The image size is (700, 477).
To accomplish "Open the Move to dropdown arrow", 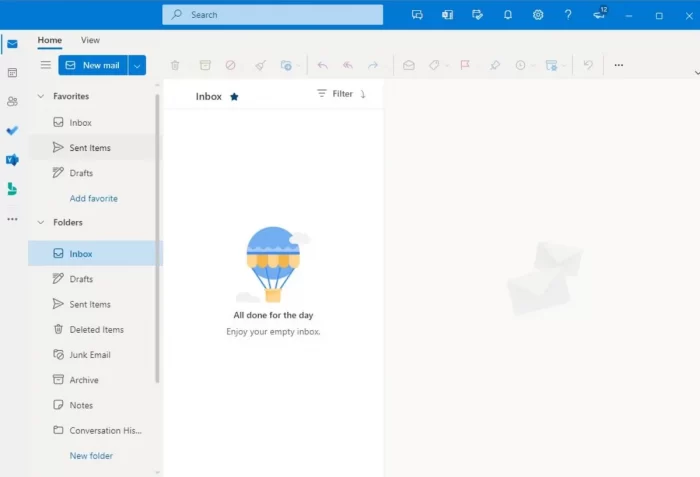I will point(298,66).
